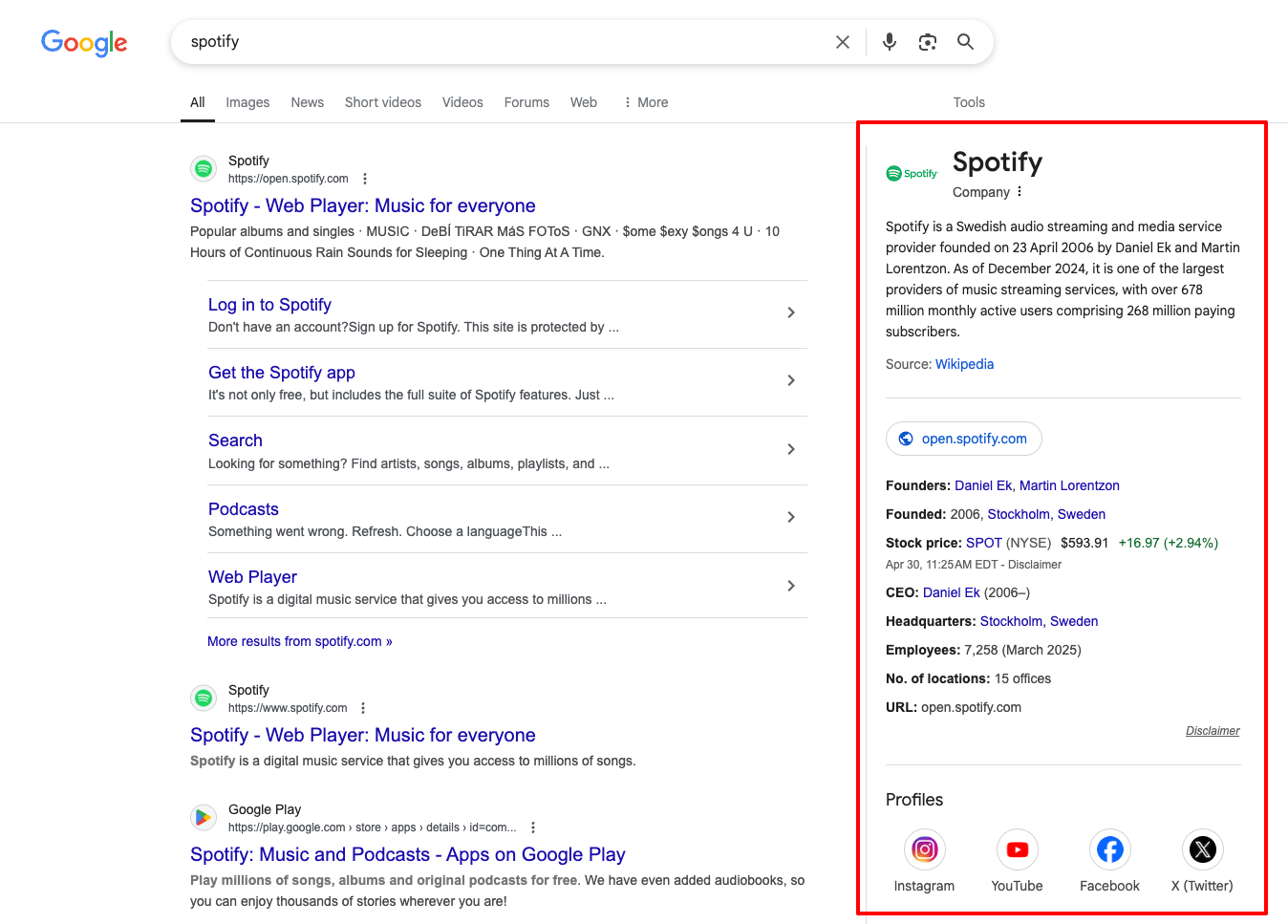This screenshot has width=1288, height=924.
Task: Switch to the Web tab
Action: (x=584, y=102)
